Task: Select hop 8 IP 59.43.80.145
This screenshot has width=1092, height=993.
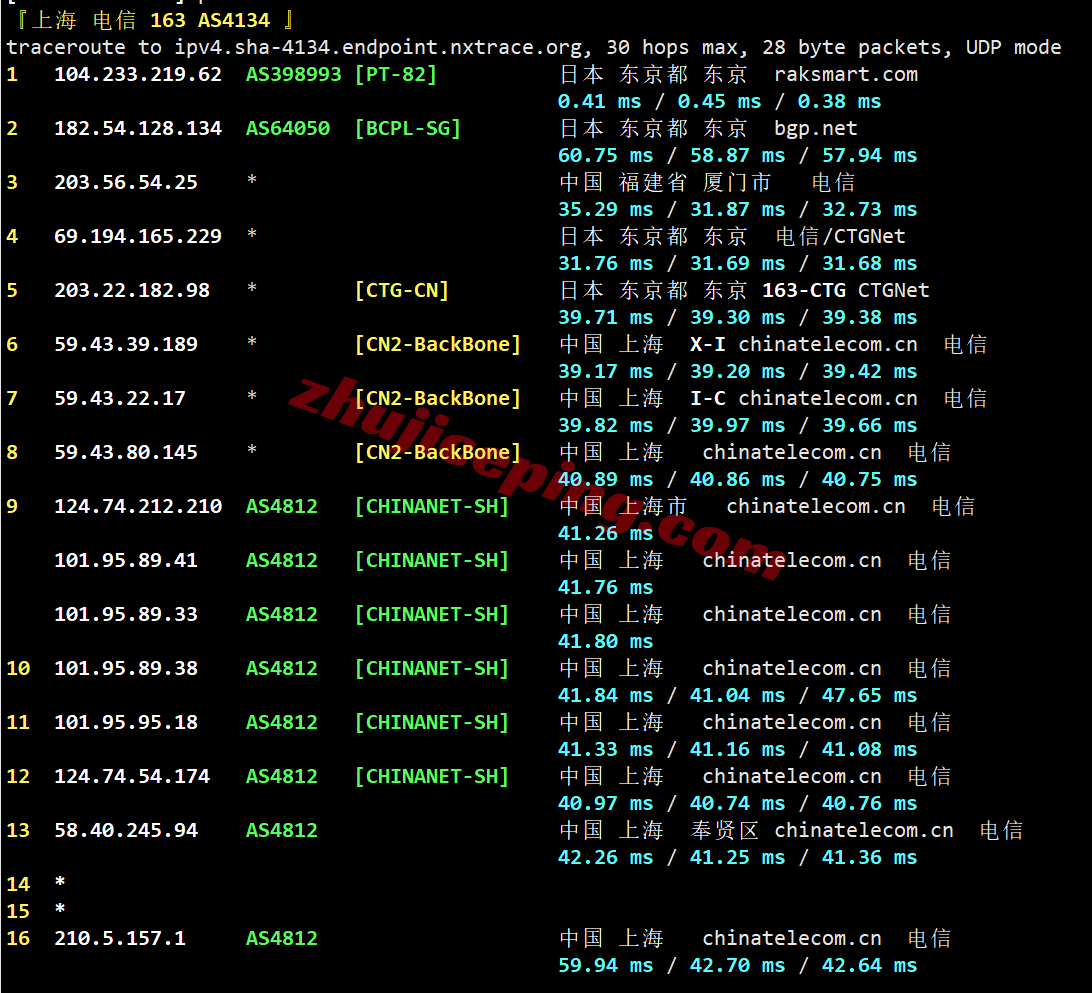Action: coord(126,453)
